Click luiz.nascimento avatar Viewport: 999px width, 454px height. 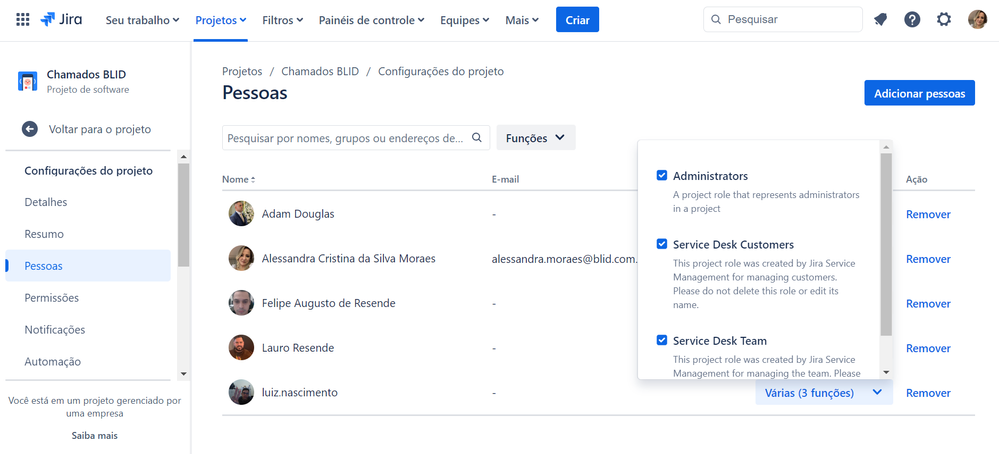[241, 392]
